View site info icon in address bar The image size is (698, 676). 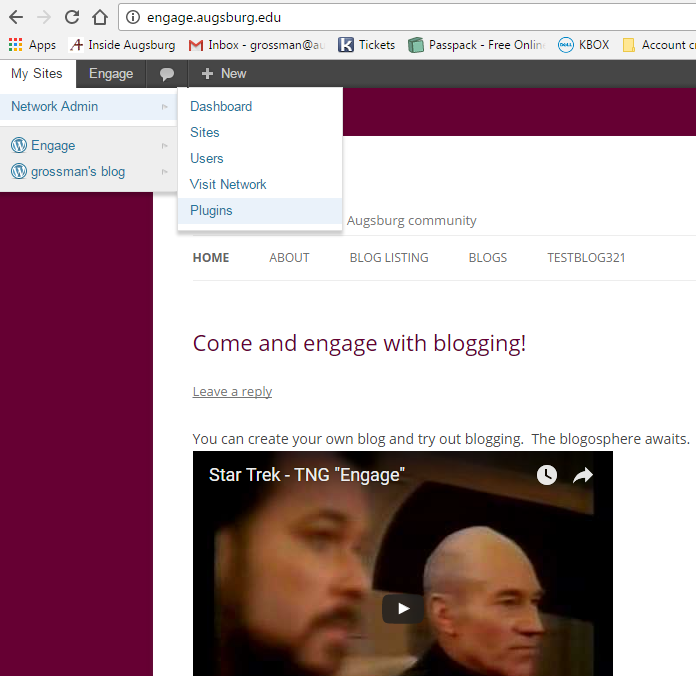(x=133, y=17)
